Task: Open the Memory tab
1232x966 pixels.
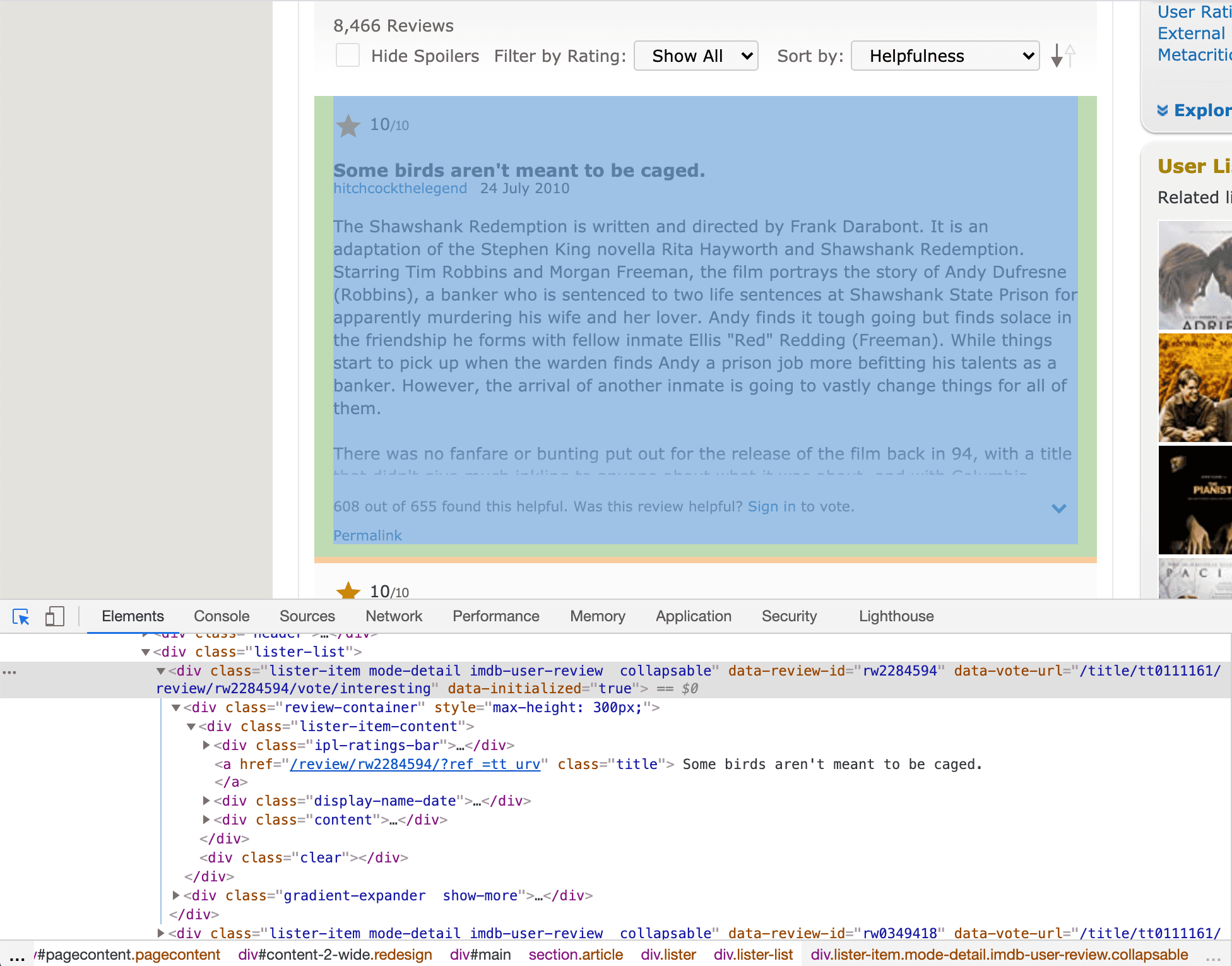Action: pyautogui.click(x=598, y=616)
